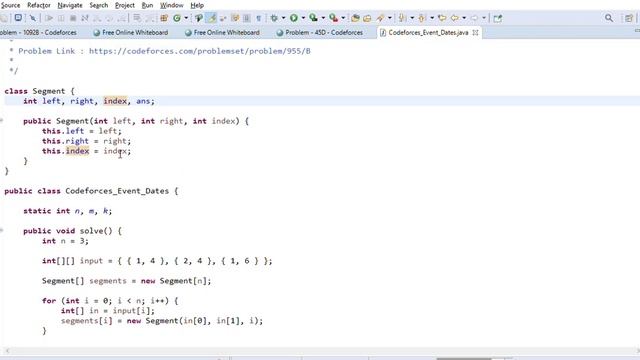The image size is (640, 360).
Task: Switch to second Free Online Whiteboard tab
Action: coord(222,33)
